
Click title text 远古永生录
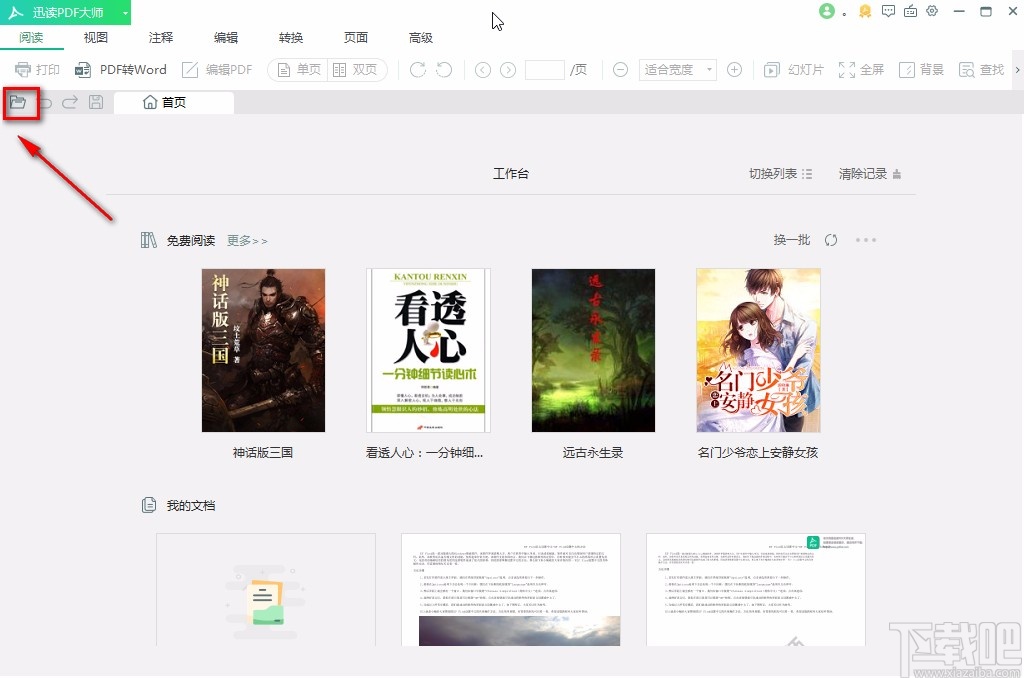click(x=593, y=453)
